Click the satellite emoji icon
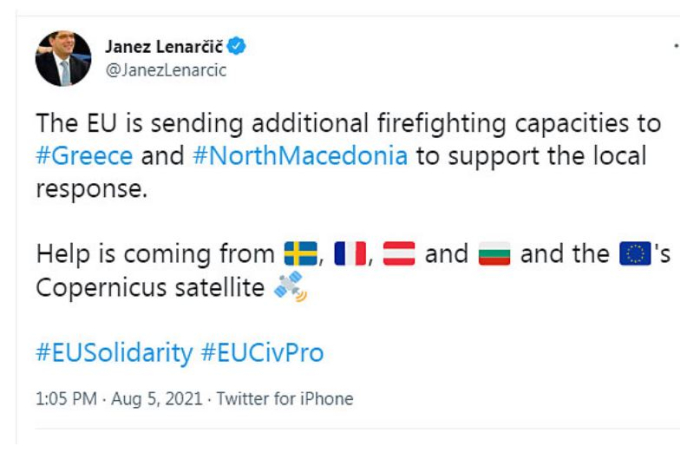Image resolution: width=700 pixels, height=453 pixels. 290,288
